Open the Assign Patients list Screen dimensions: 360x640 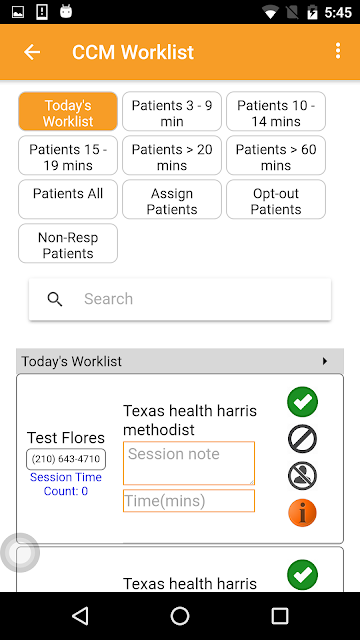[x=172, y=199]
